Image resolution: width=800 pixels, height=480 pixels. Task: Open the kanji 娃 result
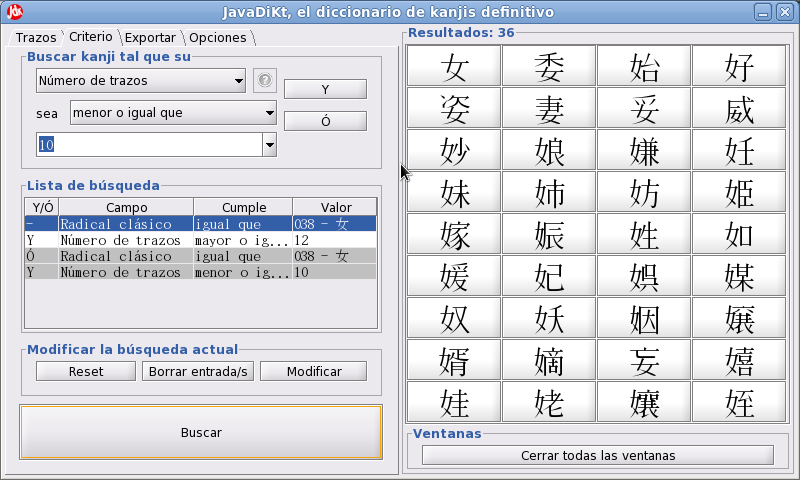[x=454, y=402]
